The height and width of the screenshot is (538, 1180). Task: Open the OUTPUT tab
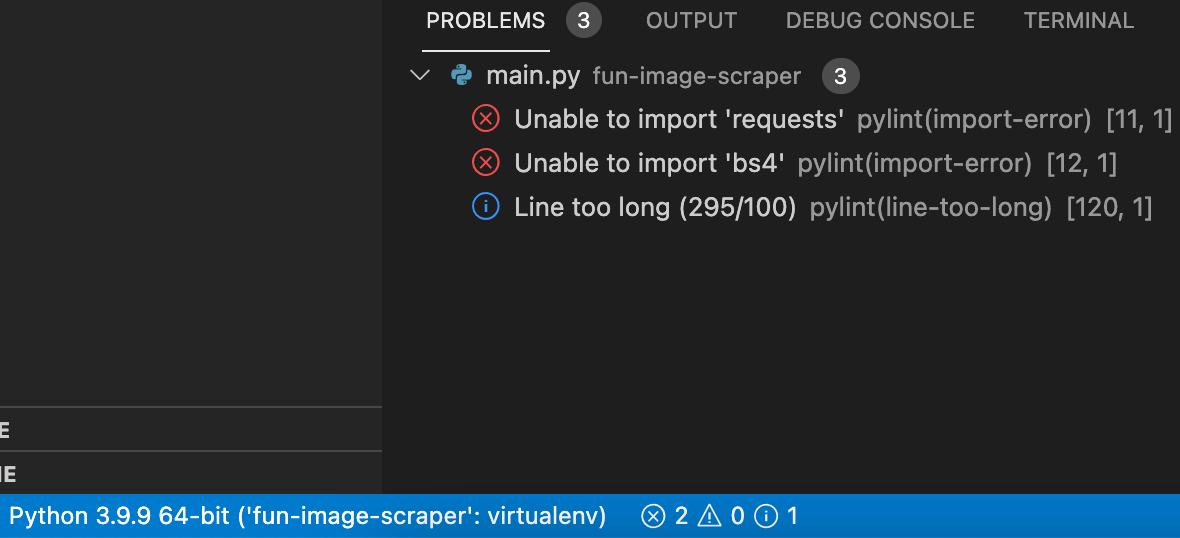click(691, 21)
